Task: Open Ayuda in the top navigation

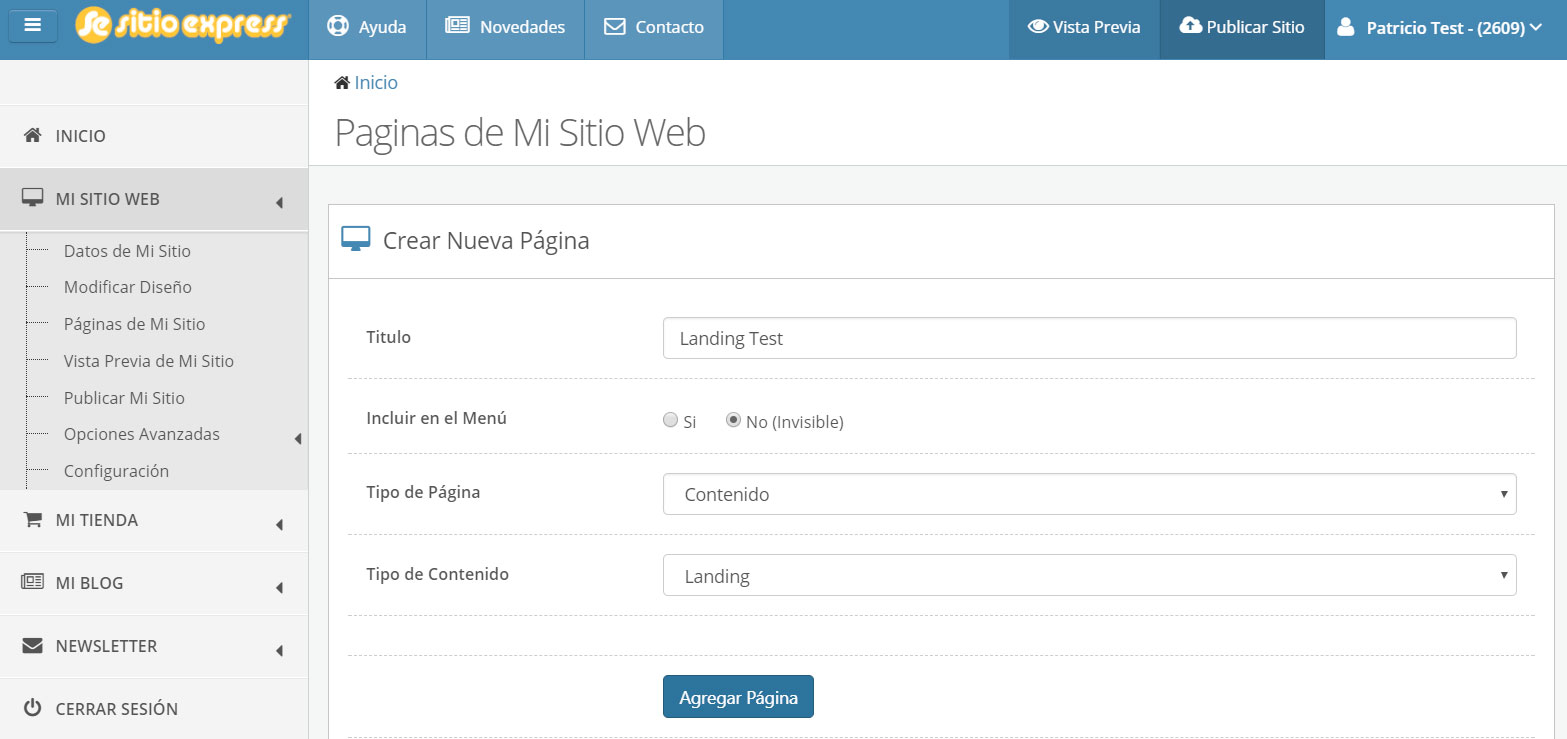Action: pyautogui.click(x=367, y=28)
